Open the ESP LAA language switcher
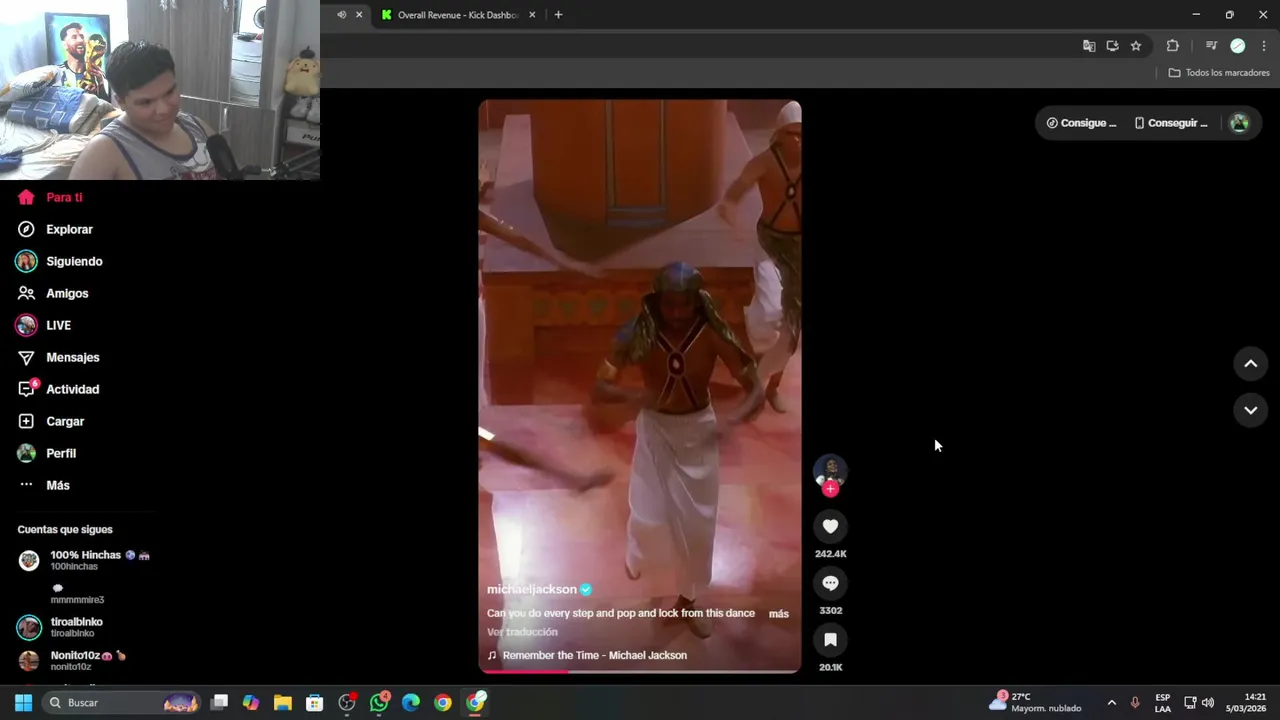 1163,703
